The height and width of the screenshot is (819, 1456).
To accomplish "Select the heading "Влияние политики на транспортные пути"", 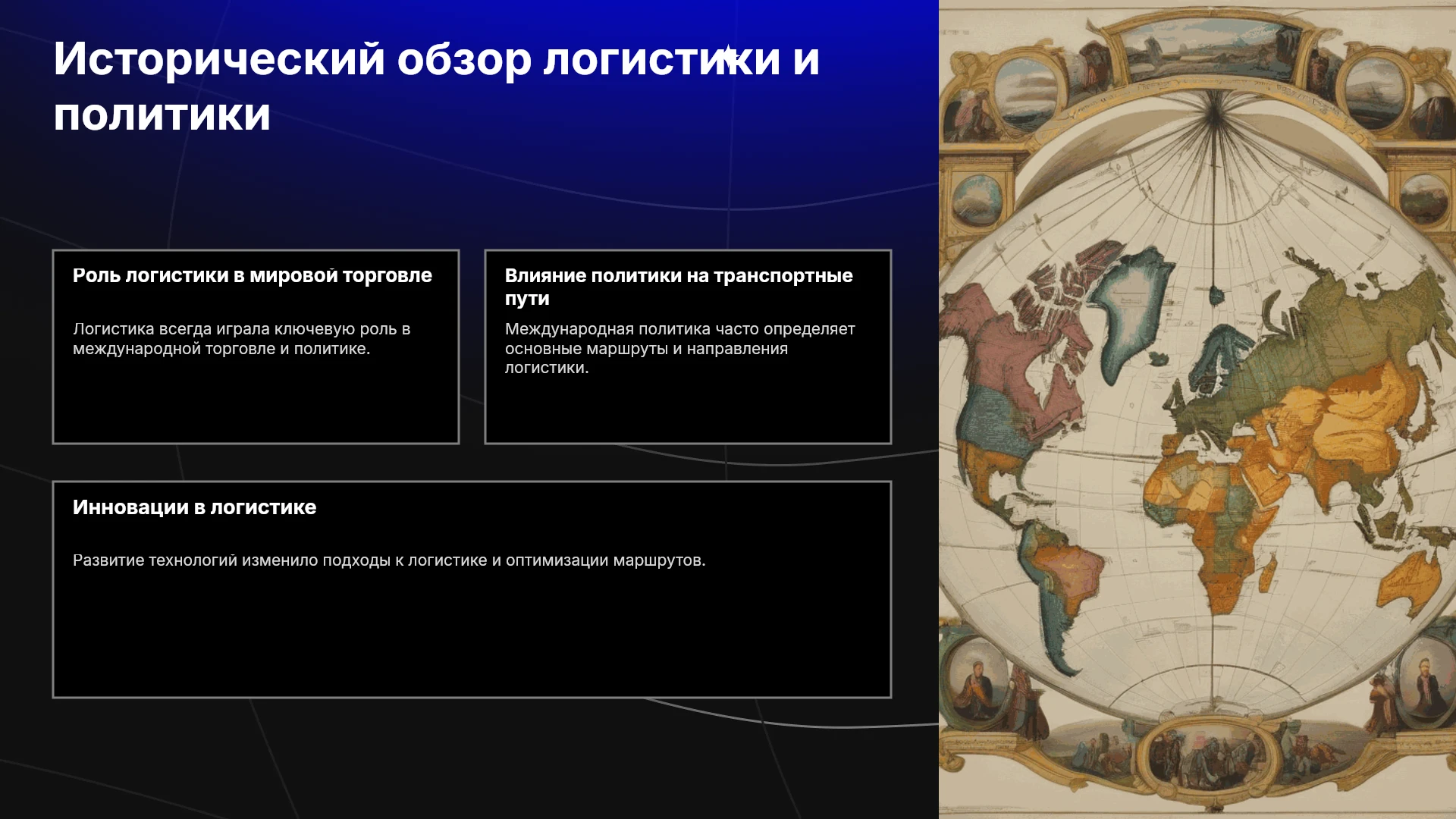I will [679, 287].
